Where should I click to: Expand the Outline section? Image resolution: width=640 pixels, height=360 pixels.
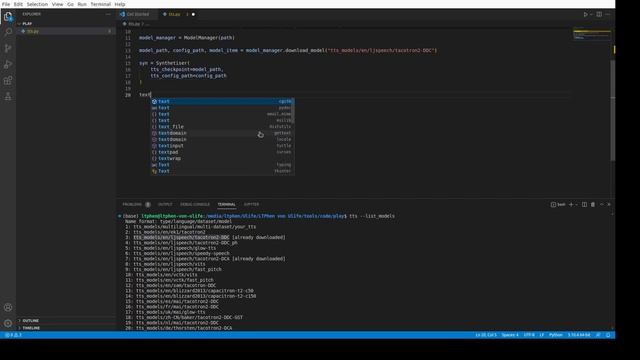[65, 321]
